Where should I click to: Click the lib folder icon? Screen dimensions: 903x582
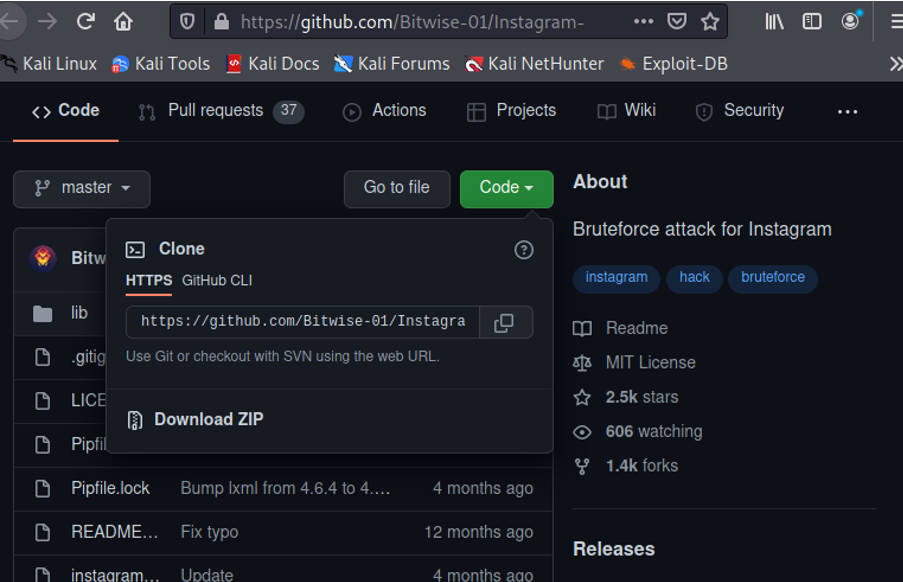tap(43, 313)
